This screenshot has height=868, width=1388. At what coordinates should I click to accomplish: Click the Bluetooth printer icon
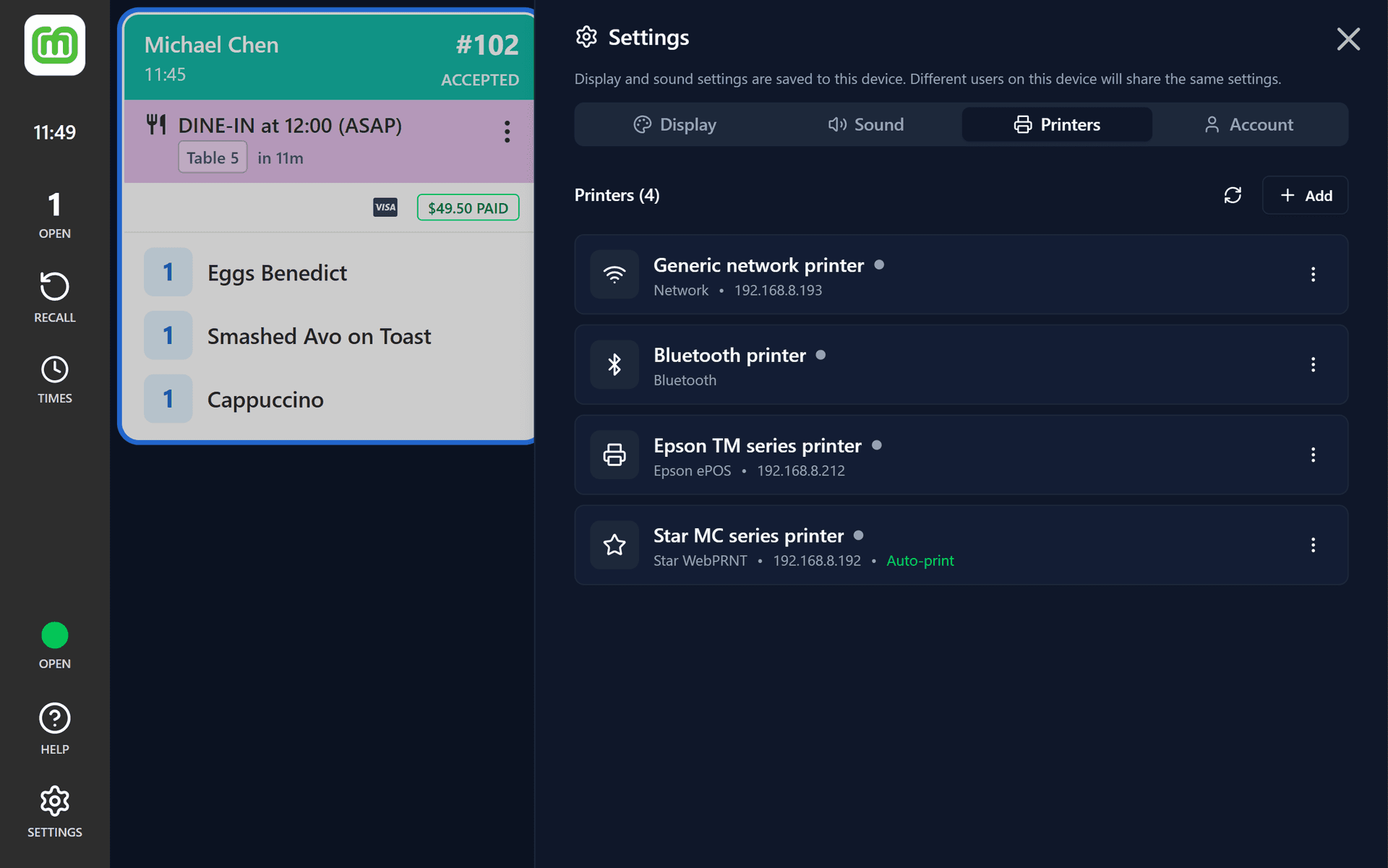click(614, 364)
